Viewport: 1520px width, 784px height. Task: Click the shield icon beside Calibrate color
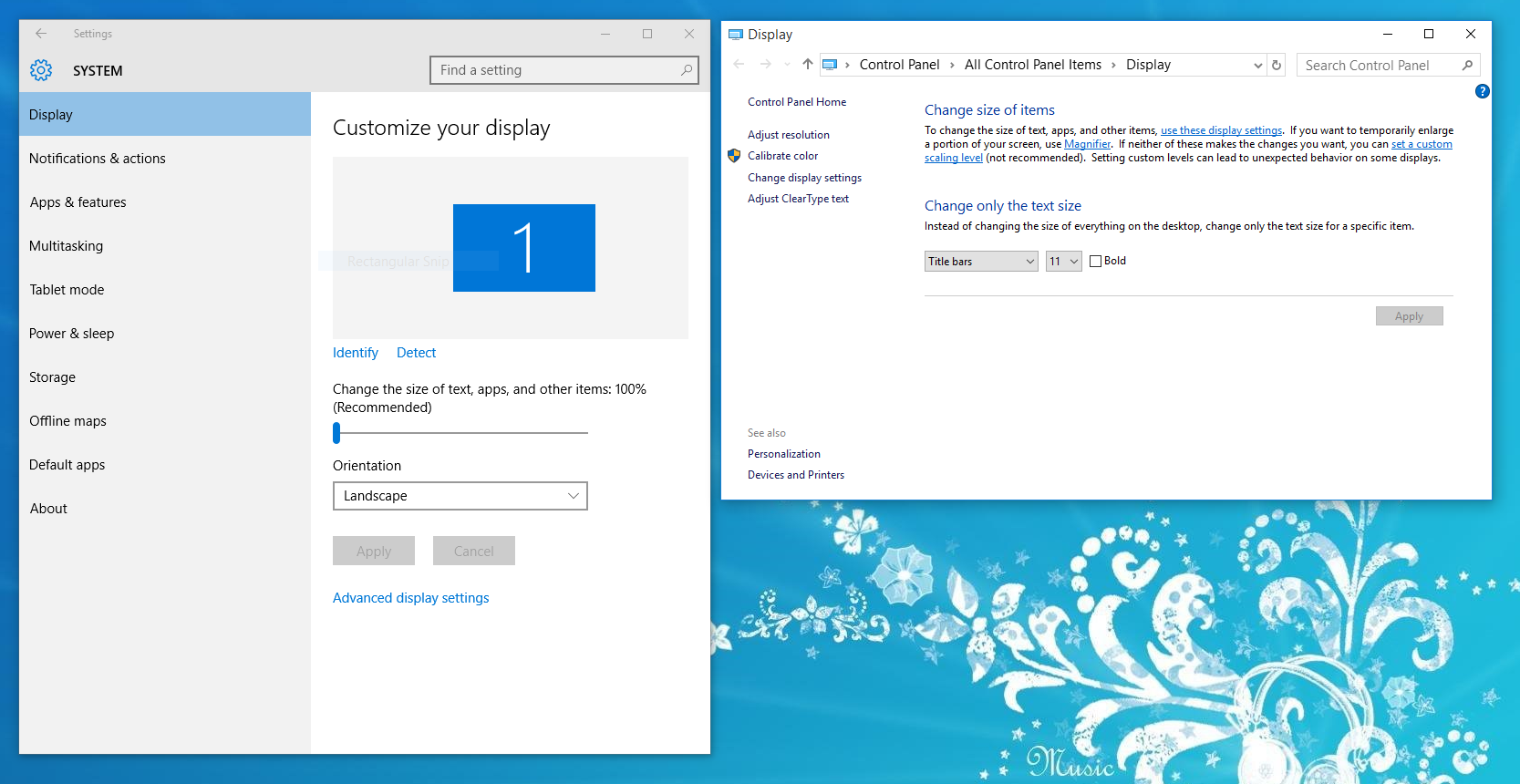pos(734,156)
